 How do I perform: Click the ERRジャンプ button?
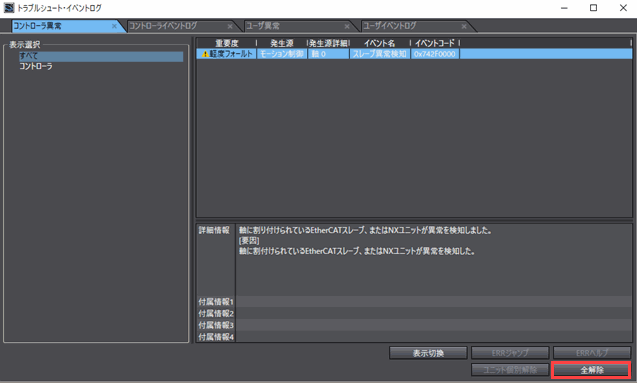tap(510, 353)
